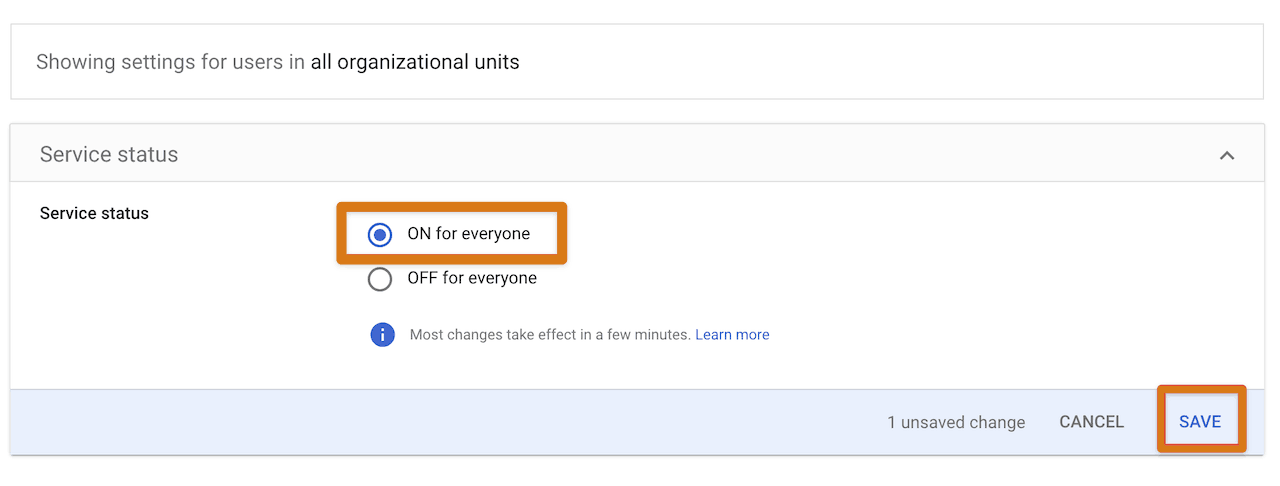
Task: Open the Learn more link
Action: click(732, 335)
